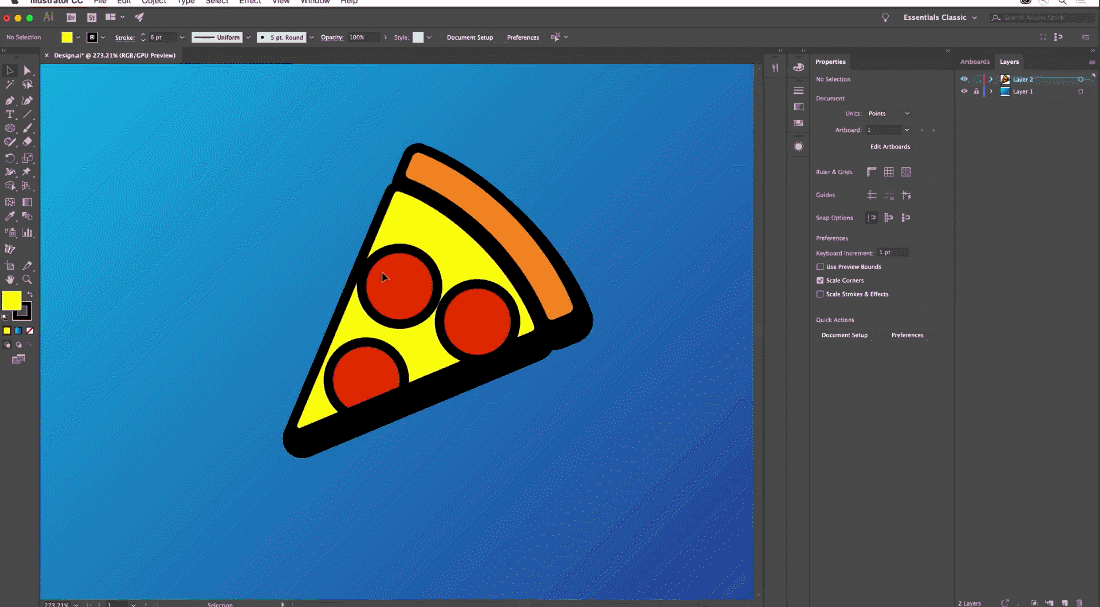This screenshot has width=1100, height=607.
Task: Open Document Setup under Quick Actions
Action: click(845, 335)
